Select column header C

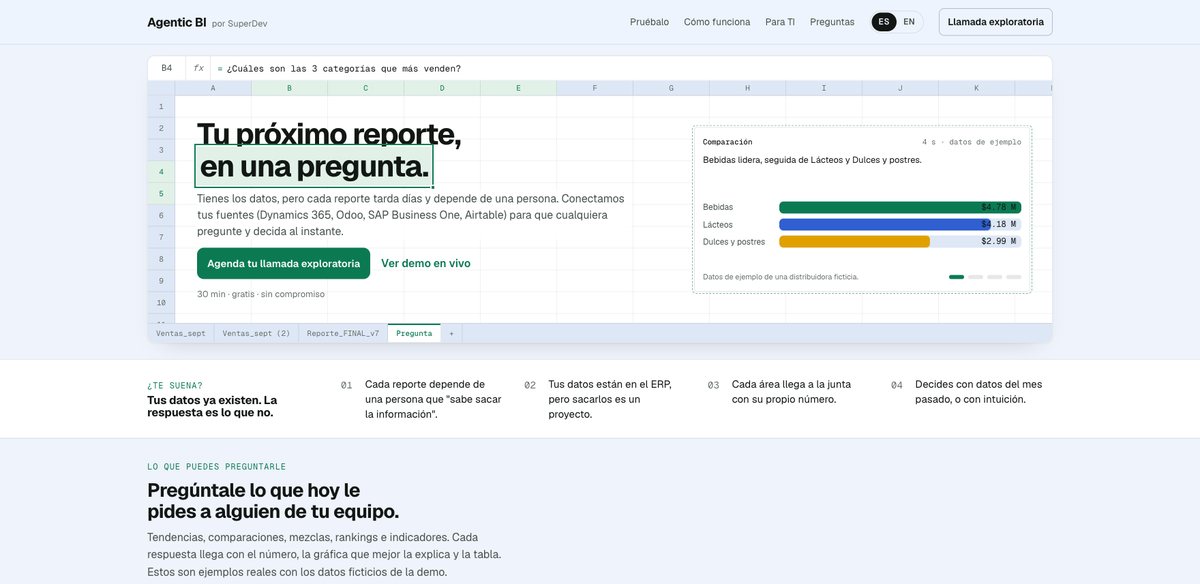click(365, 88)
